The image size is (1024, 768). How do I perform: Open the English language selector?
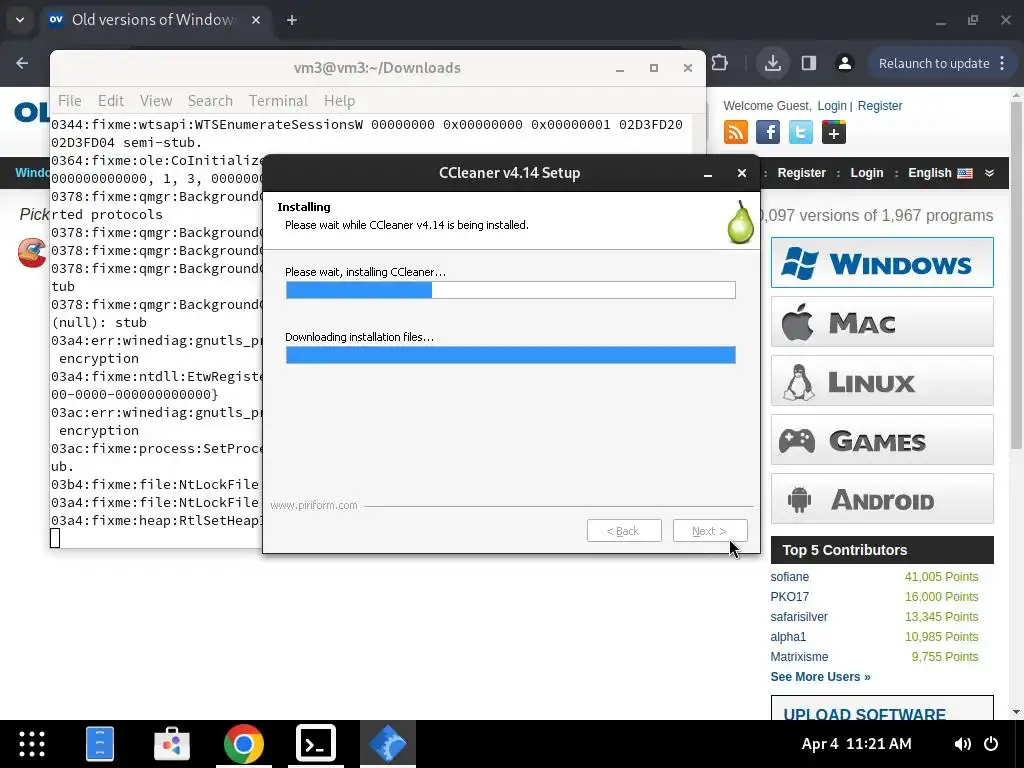tap(940, 173)
